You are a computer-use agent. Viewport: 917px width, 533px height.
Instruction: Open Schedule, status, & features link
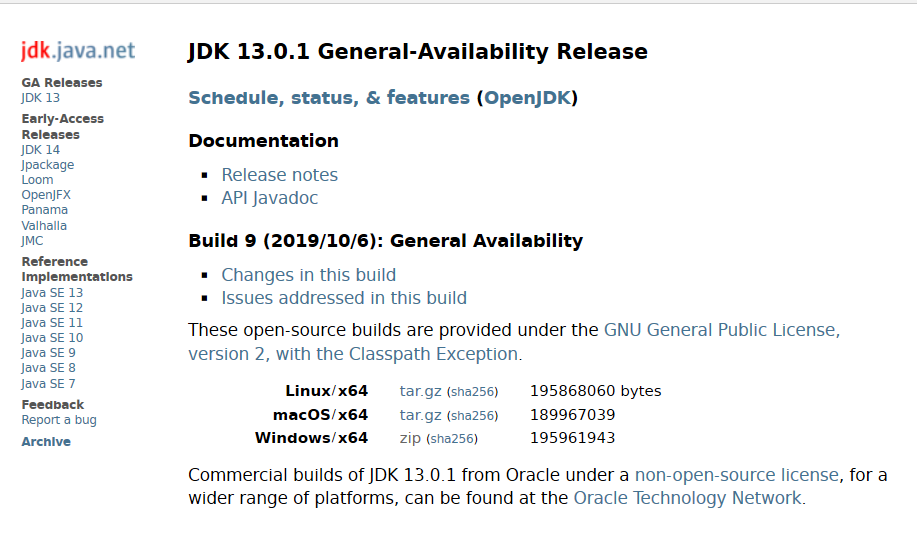329,97
